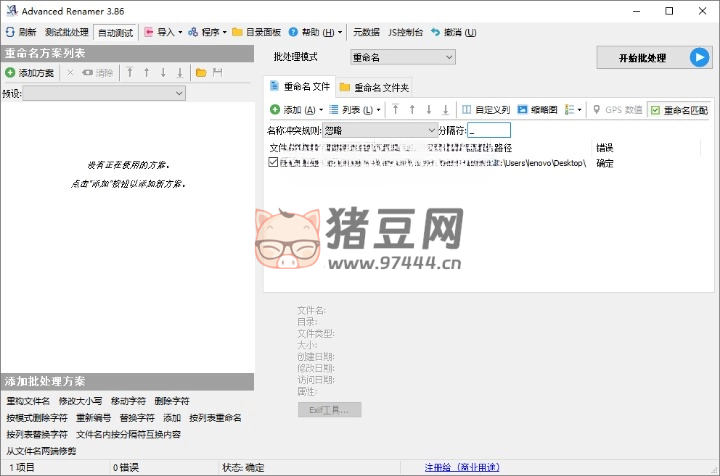The width and height of the screenshot is (720, 476).
Task: Click the 目录面板 folder panel icon
Action: pos(237,32)
